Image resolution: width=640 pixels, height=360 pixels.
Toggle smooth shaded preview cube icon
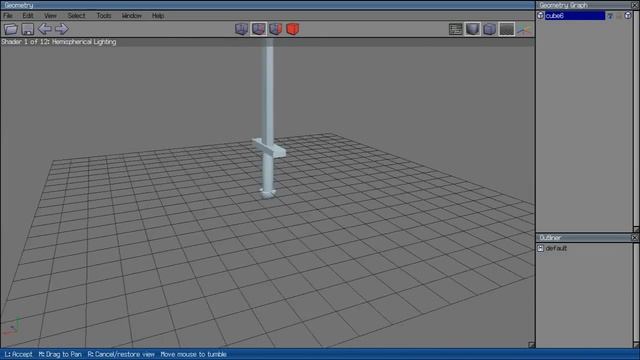(473, 29)
